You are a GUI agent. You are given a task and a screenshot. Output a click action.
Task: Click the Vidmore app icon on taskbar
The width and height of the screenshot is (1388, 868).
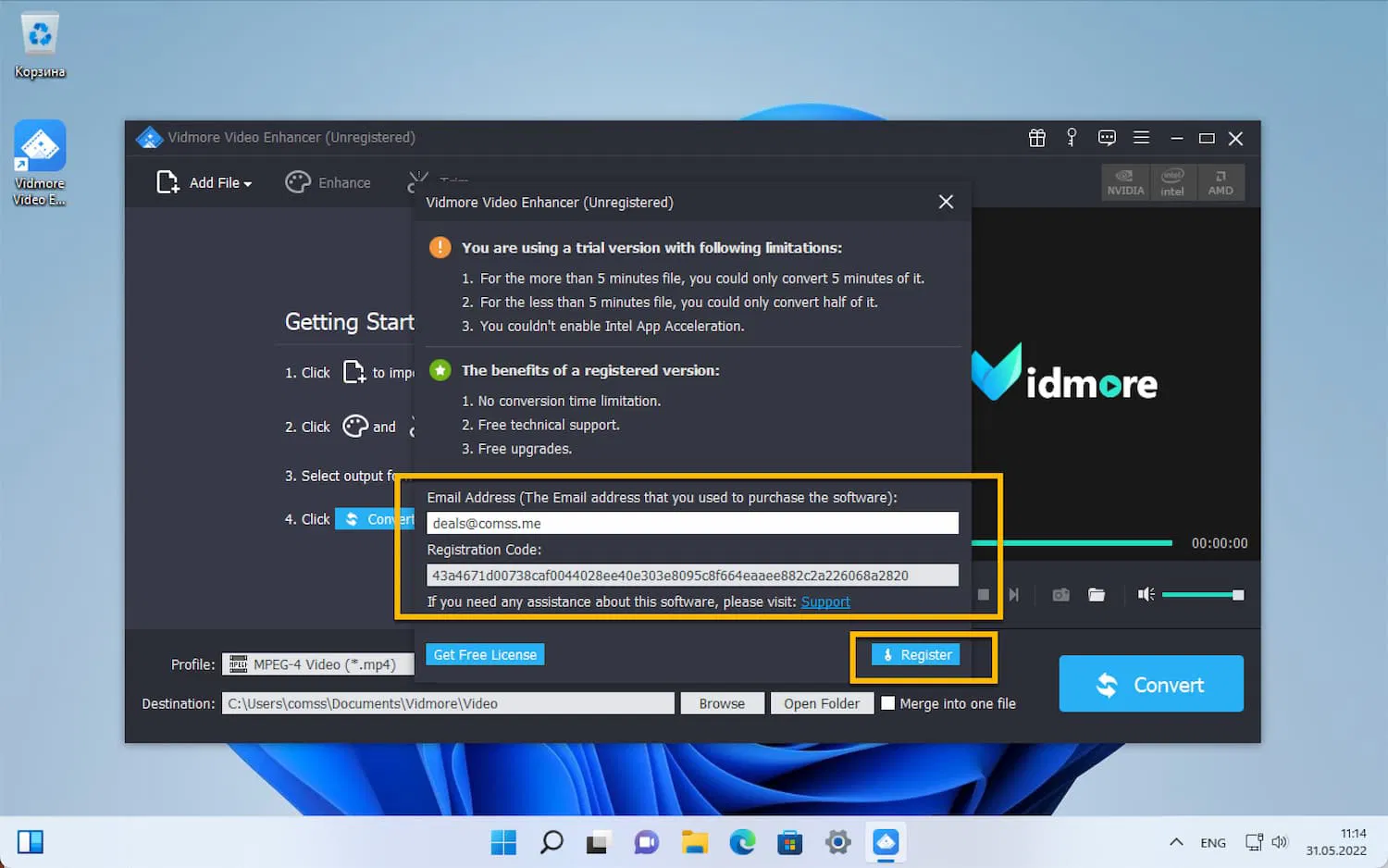coord(886,842)
